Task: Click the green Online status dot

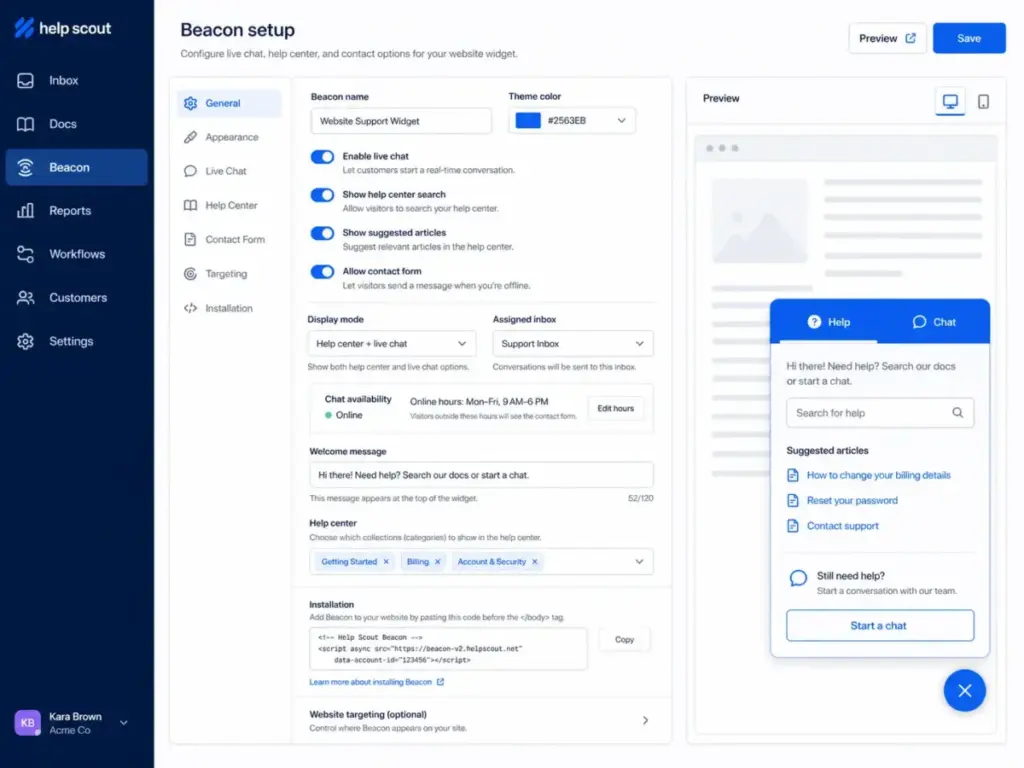Action: pos(328,415)
